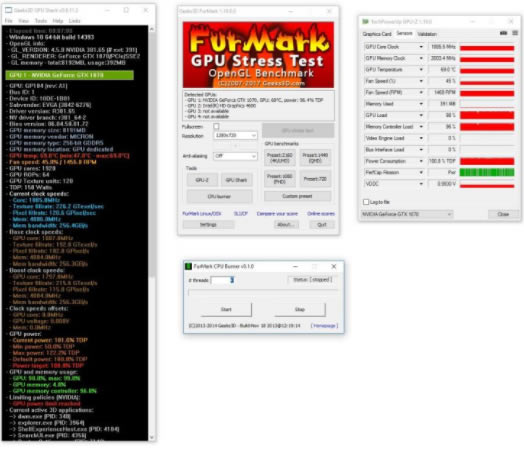
Task: Open the Resolution dropdown
Action: [x=235, y=135]
